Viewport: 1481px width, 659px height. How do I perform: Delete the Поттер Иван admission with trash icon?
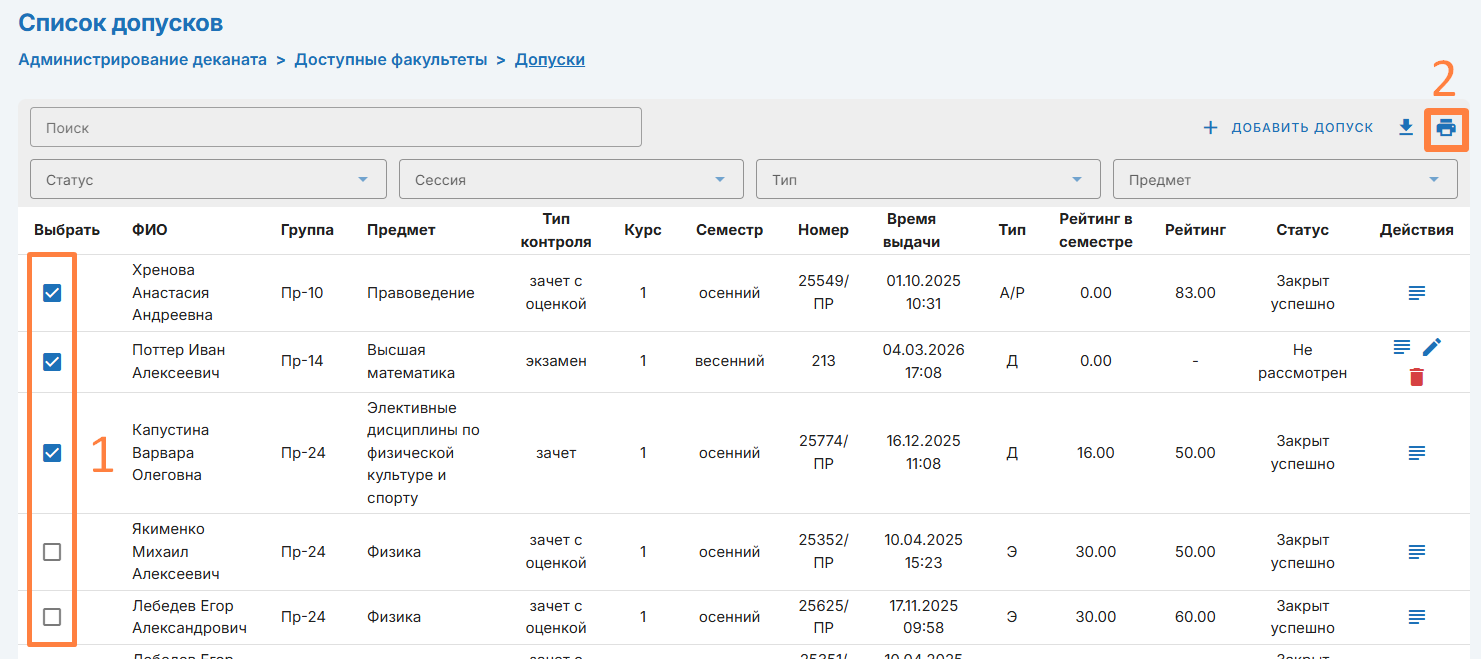pos(1416,377)
